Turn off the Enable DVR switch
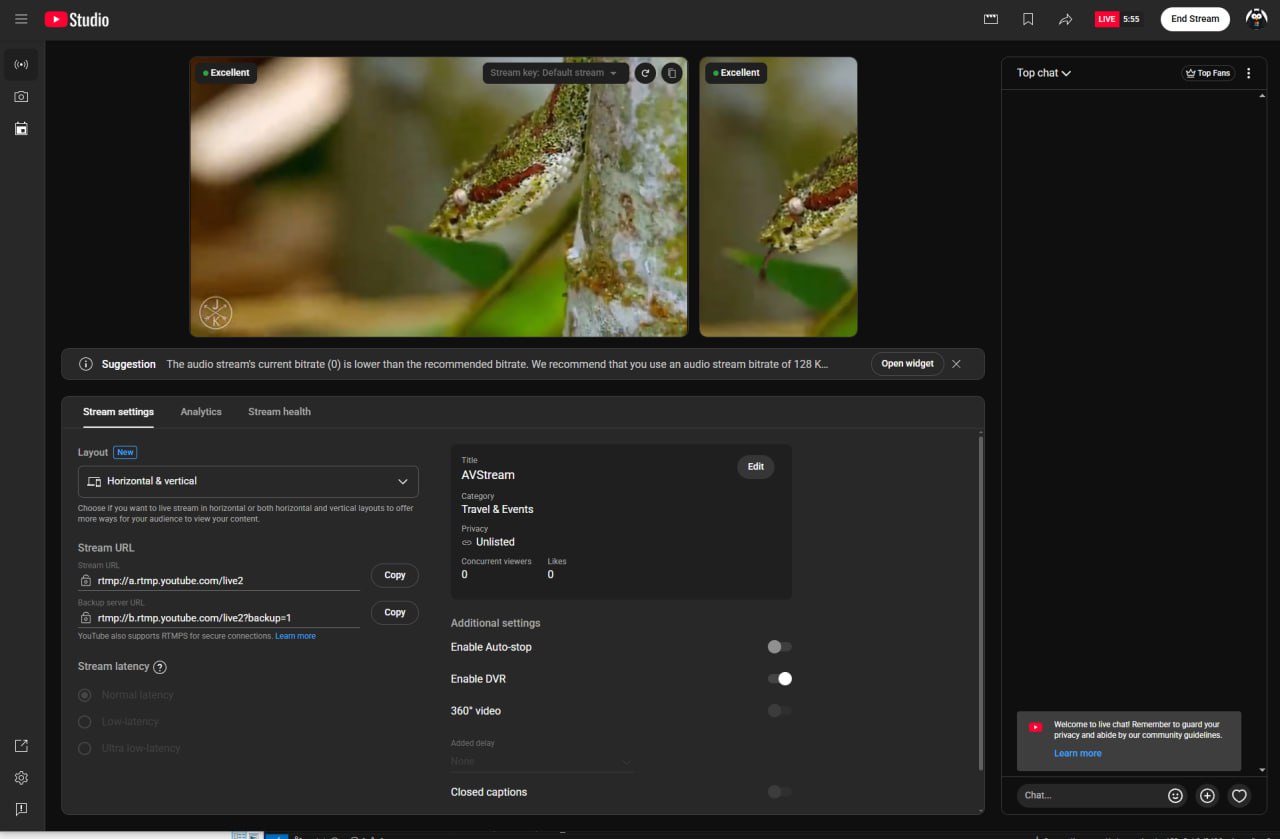 (x=779, y=679)
